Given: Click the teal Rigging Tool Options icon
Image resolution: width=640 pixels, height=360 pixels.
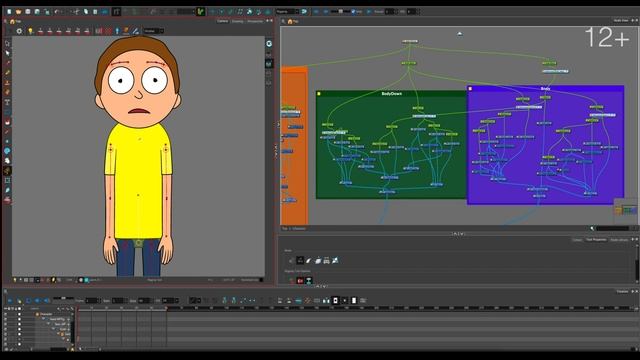Looking at the screenshot, I should coord(309,280).
